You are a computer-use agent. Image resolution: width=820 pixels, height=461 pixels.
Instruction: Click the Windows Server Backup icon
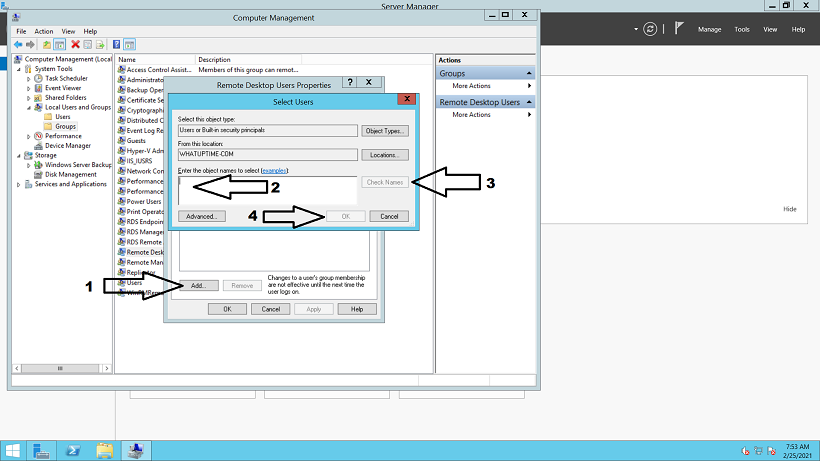pyautogui.click(x=38, y=165)
